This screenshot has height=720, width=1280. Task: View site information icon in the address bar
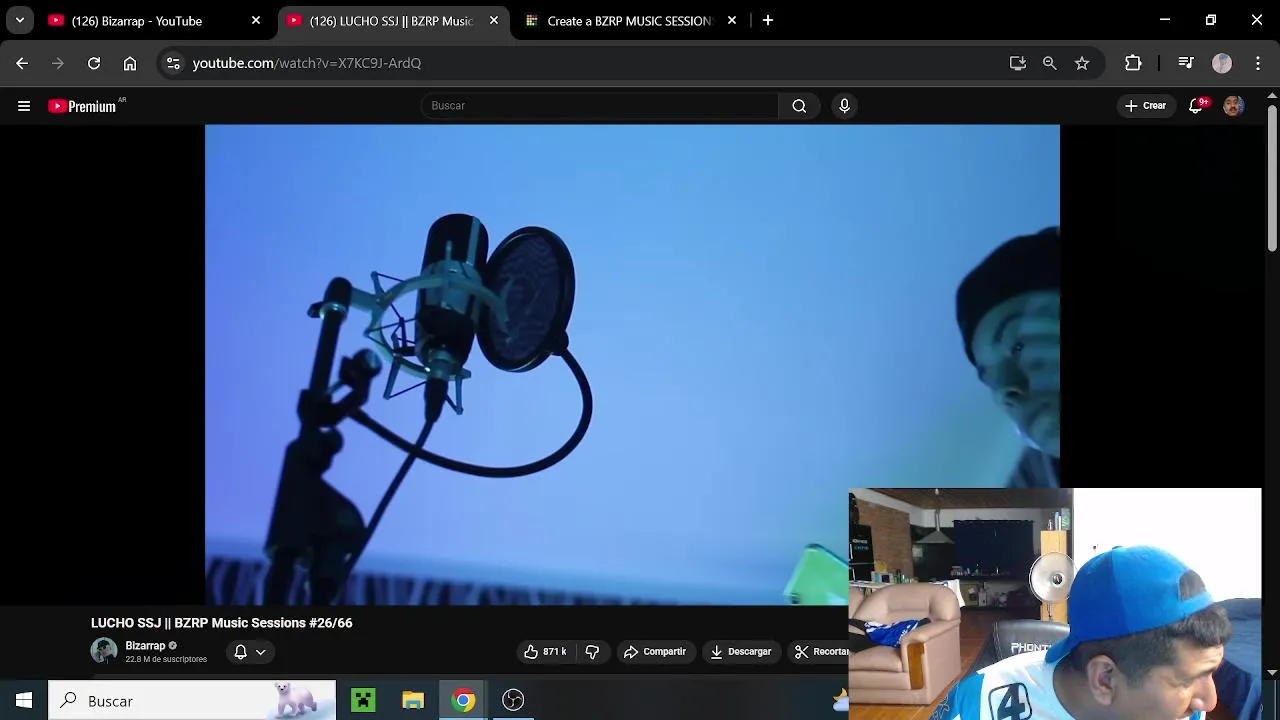pos(173,63)
